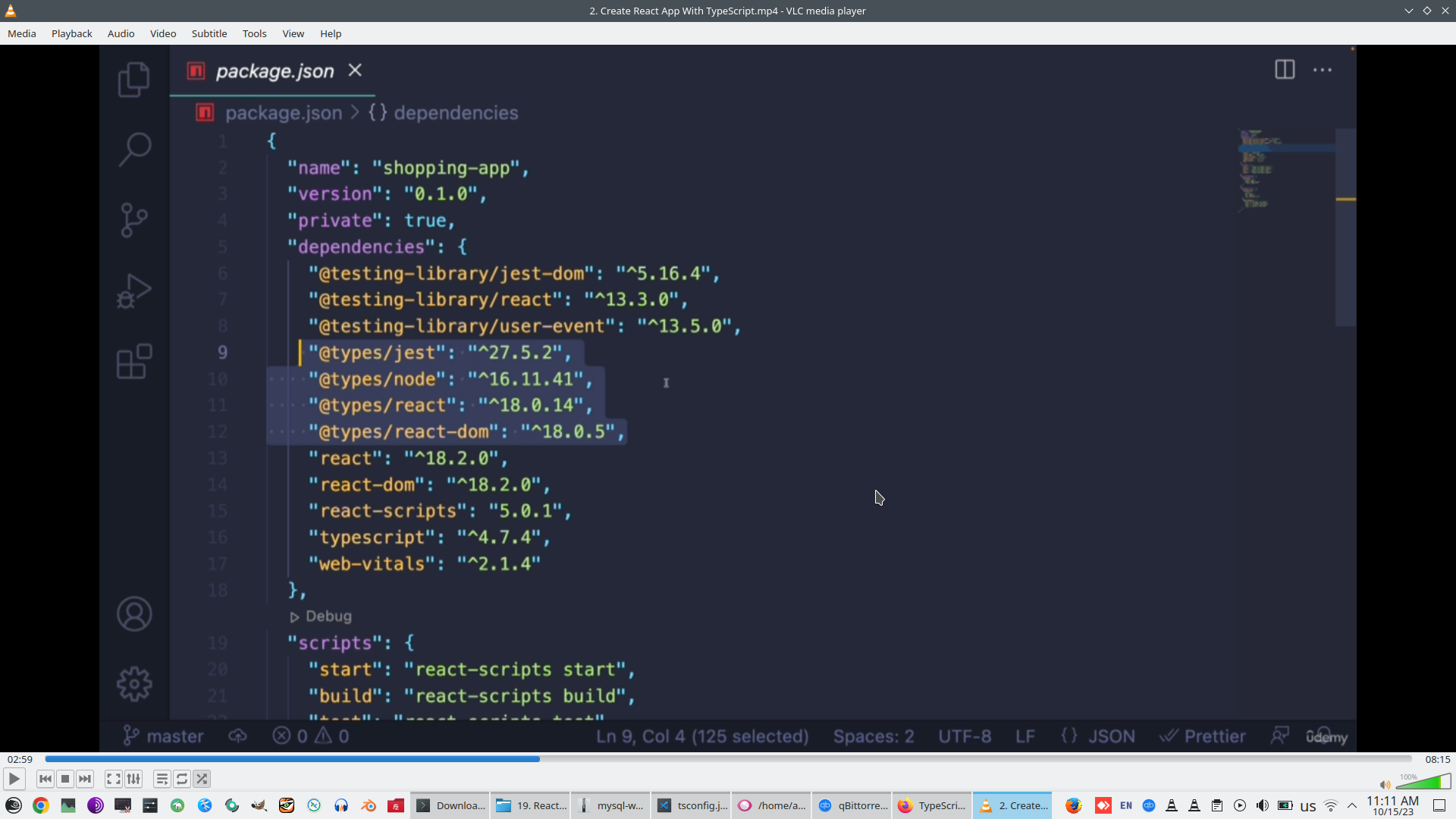The image size is (1456, 819).
Task: Open Firefox from system tray
Action: (x=1072, y=805)
